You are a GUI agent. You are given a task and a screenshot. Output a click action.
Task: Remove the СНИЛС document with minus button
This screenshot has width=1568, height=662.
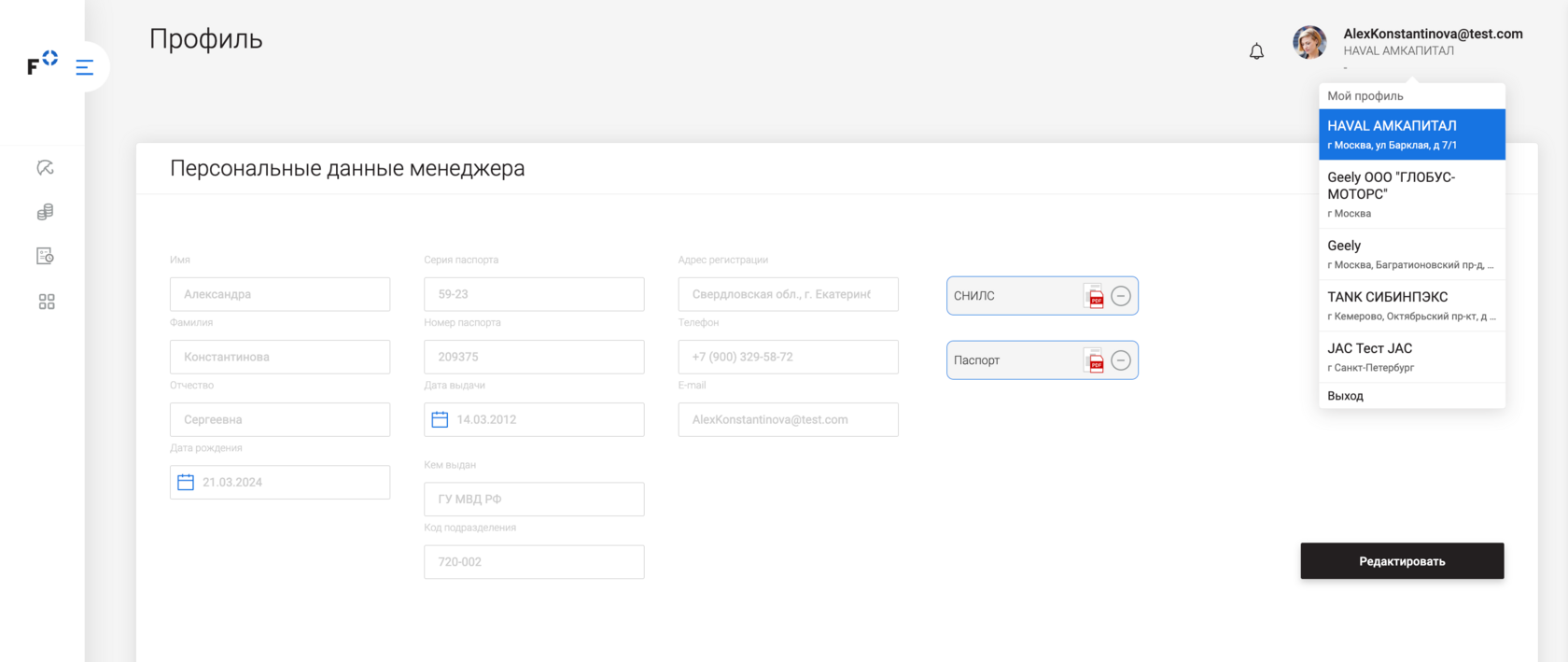[1121, 296]
